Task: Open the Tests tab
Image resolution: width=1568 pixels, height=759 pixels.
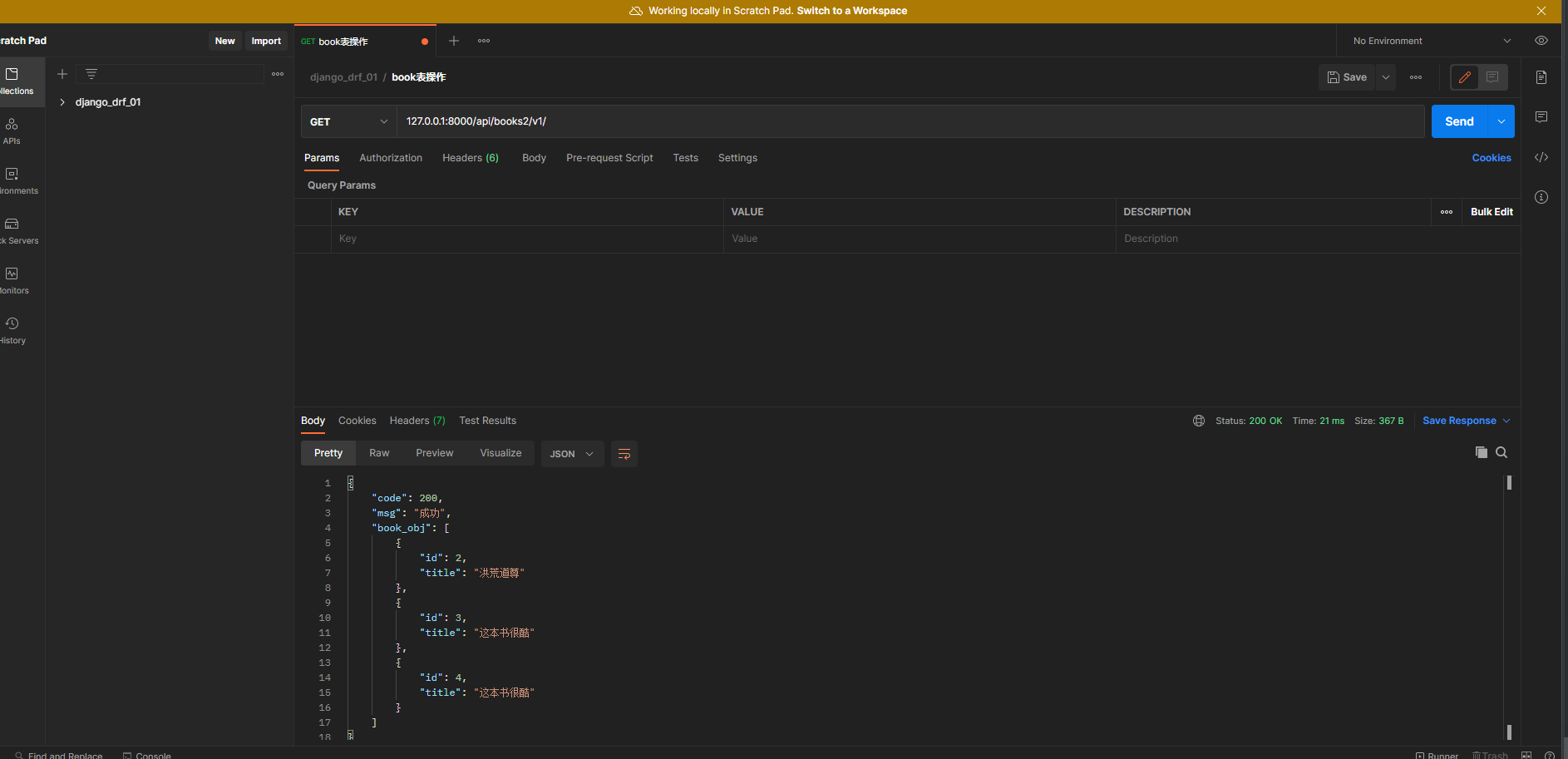Action: pos(686,158)
